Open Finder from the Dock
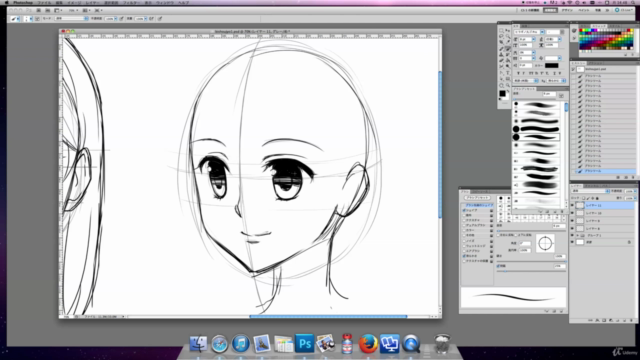Viewport: 640px width, 360px height. [x=198, y=344]
